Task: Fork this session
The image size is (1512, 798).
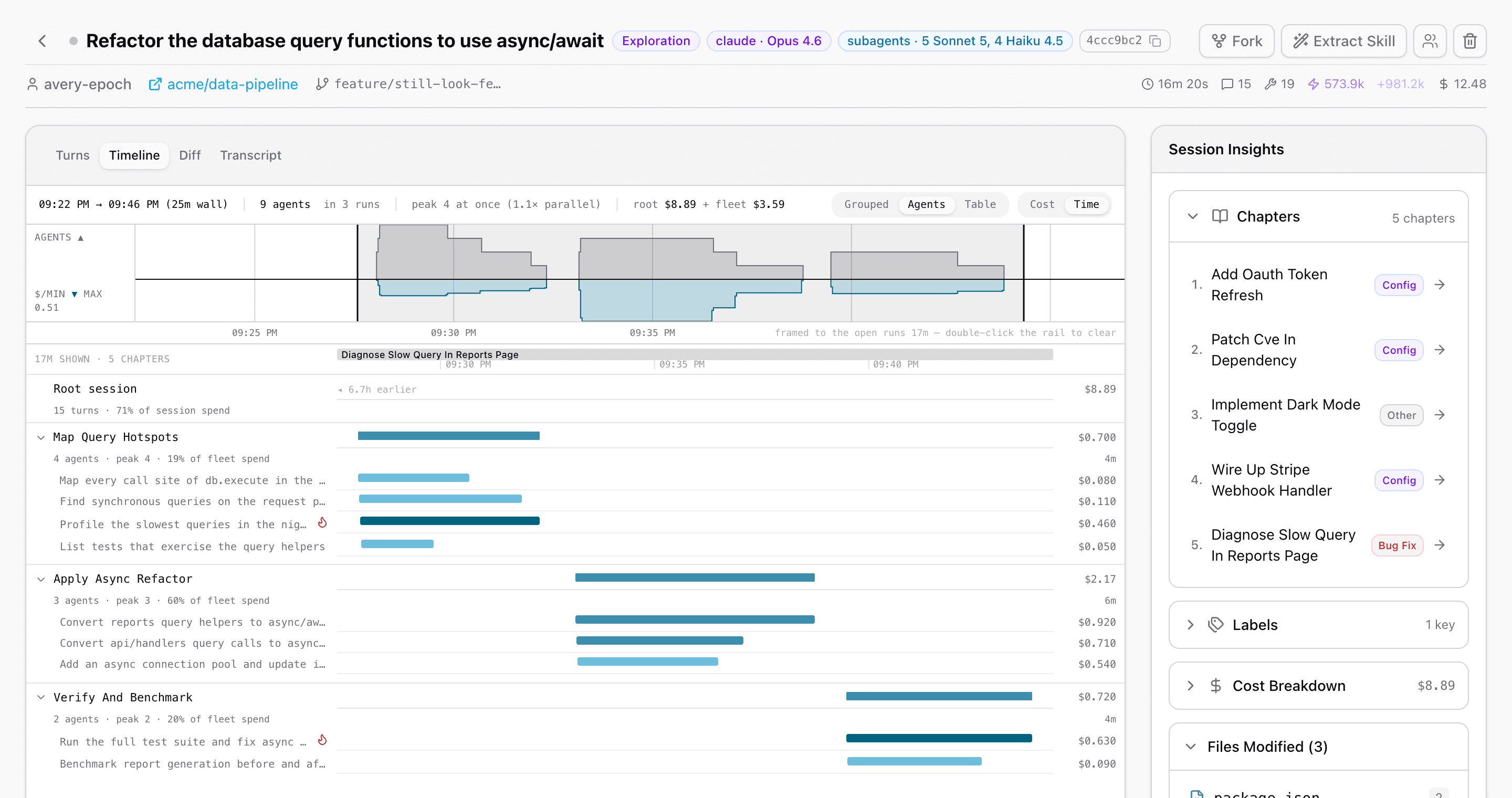Action: 1236,41
